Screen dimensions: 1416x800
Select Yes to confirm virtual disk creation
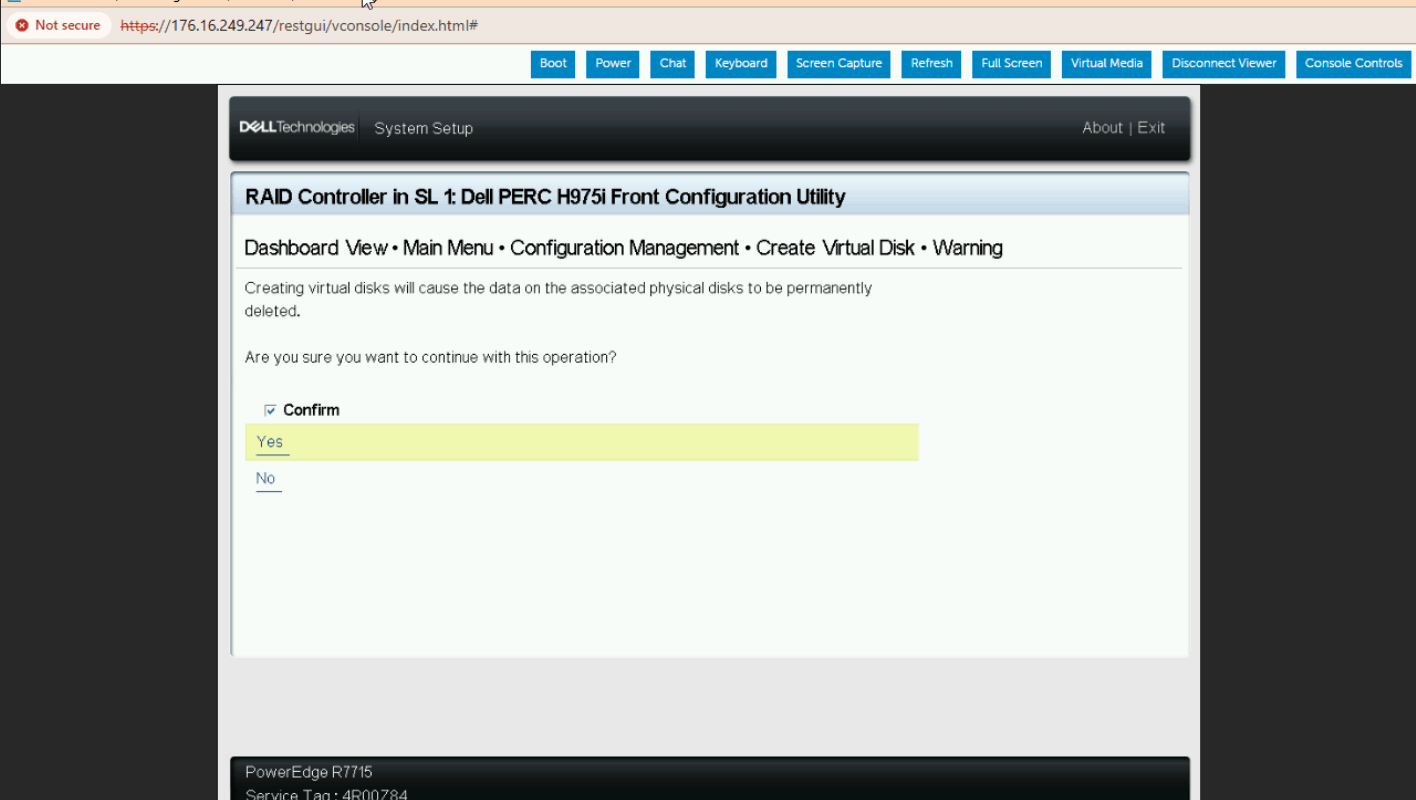point(270,442)
